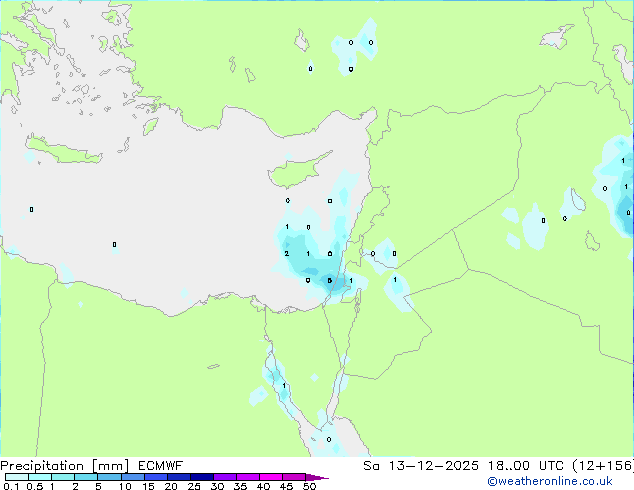Select the 30–35 mm purple legend swatch
The image size is (634, 490).
[224, 477]
